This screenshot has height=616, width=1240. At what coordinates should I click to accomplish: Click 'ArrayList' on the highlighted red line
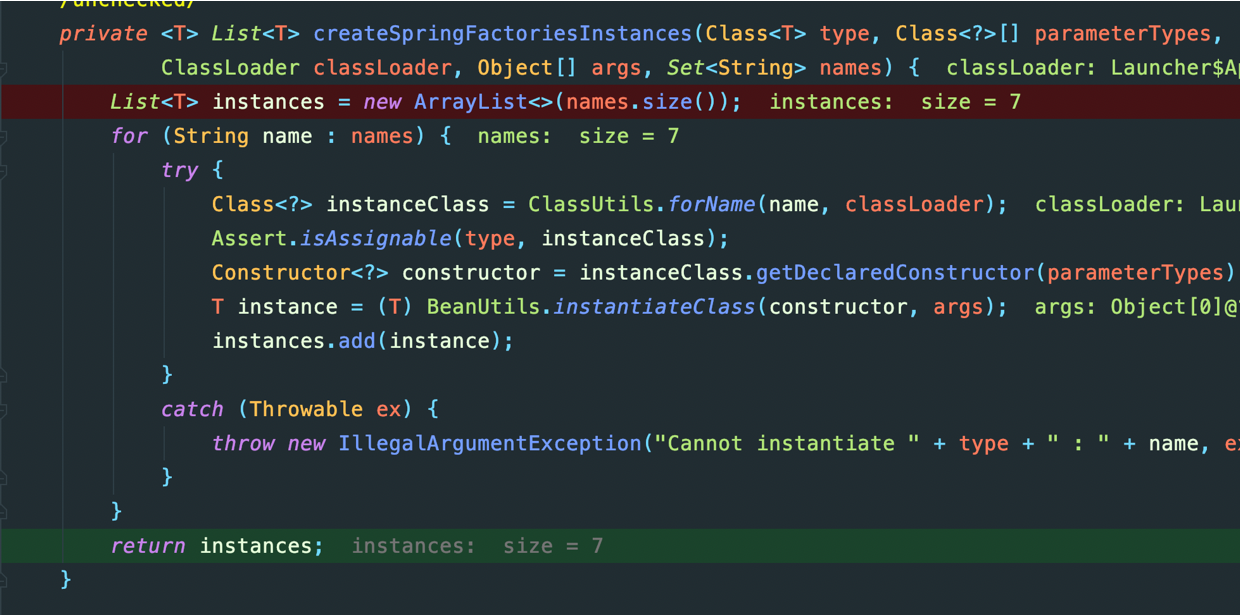470,102
